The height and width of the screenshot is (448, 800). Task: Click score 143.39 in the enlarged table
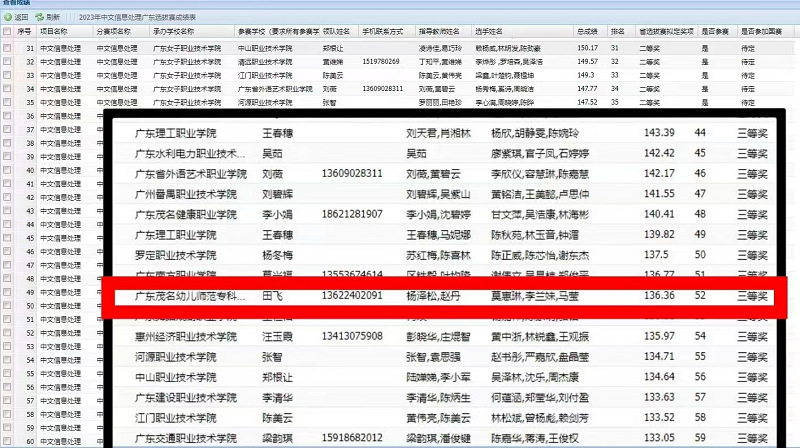click(x=659, y=133)
